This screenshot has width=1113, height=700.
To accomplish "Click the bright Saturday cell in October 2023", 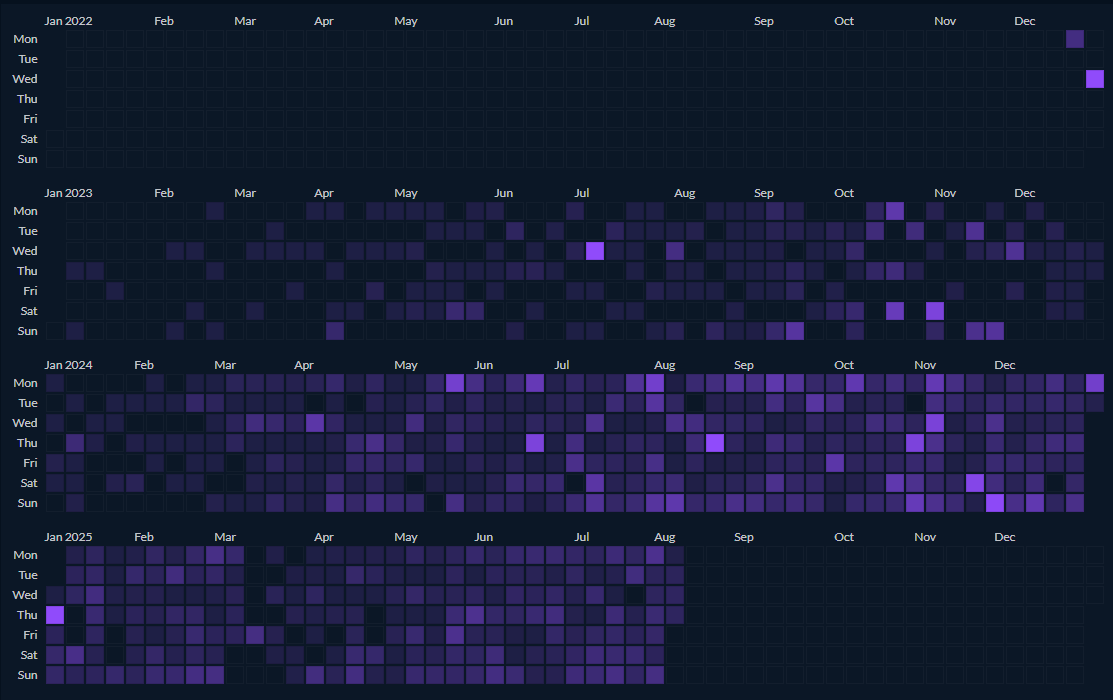I will point(895,311).
